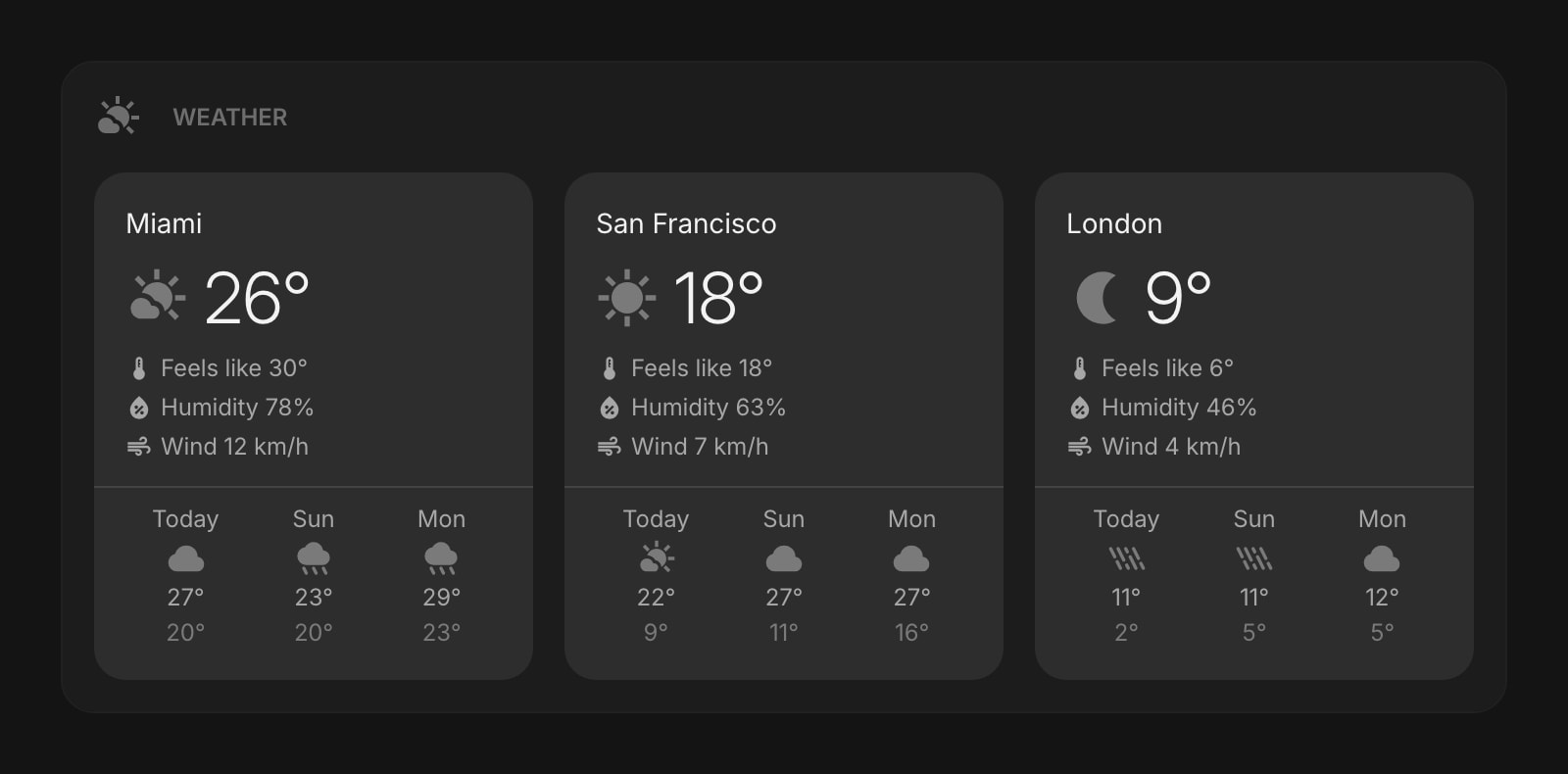Click Miami's Humidity 78% reading

(237, 408)
